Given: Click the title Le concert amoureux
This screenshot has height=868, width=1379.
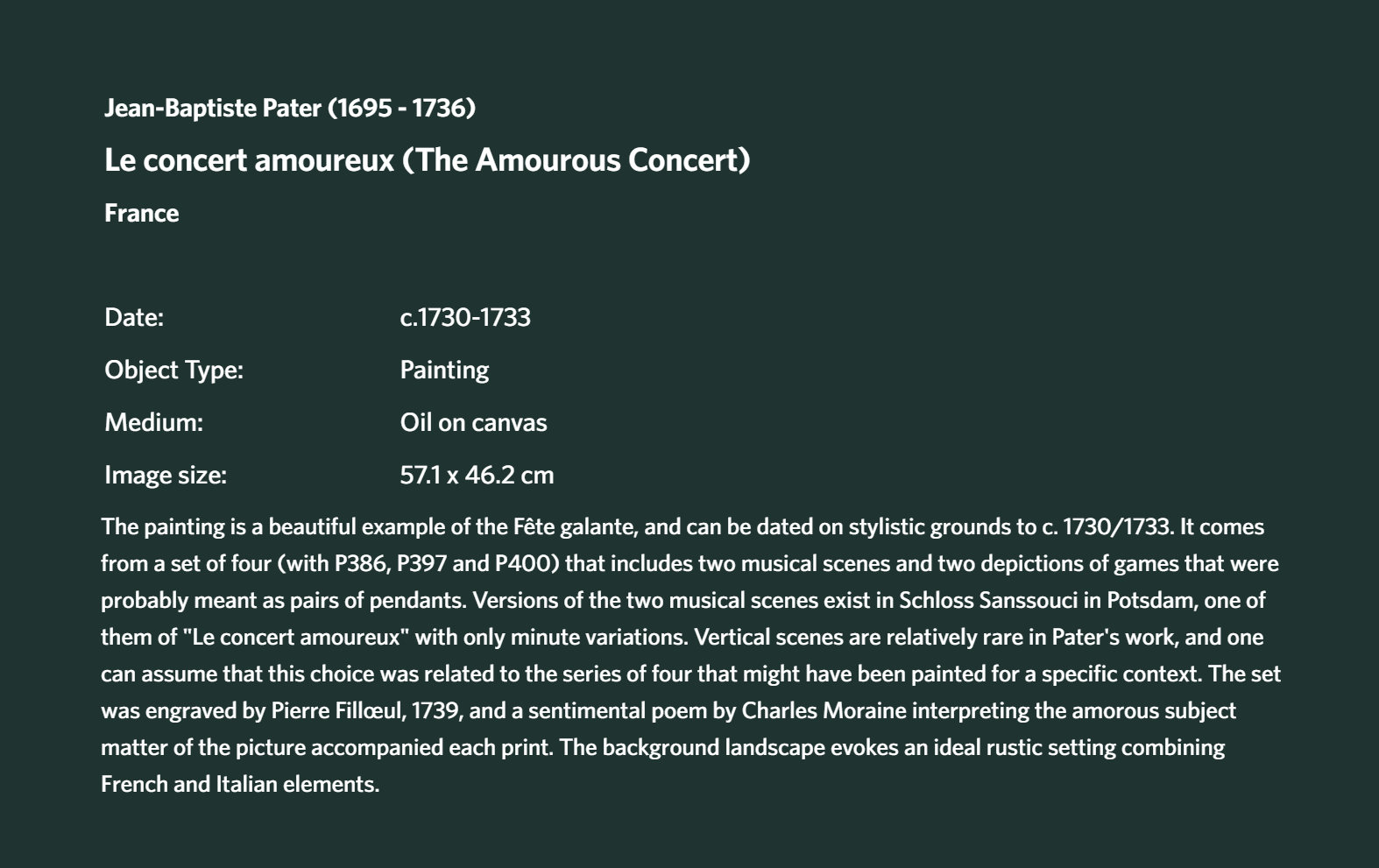Looking at the screenshot, I should [x=250, y=160].
